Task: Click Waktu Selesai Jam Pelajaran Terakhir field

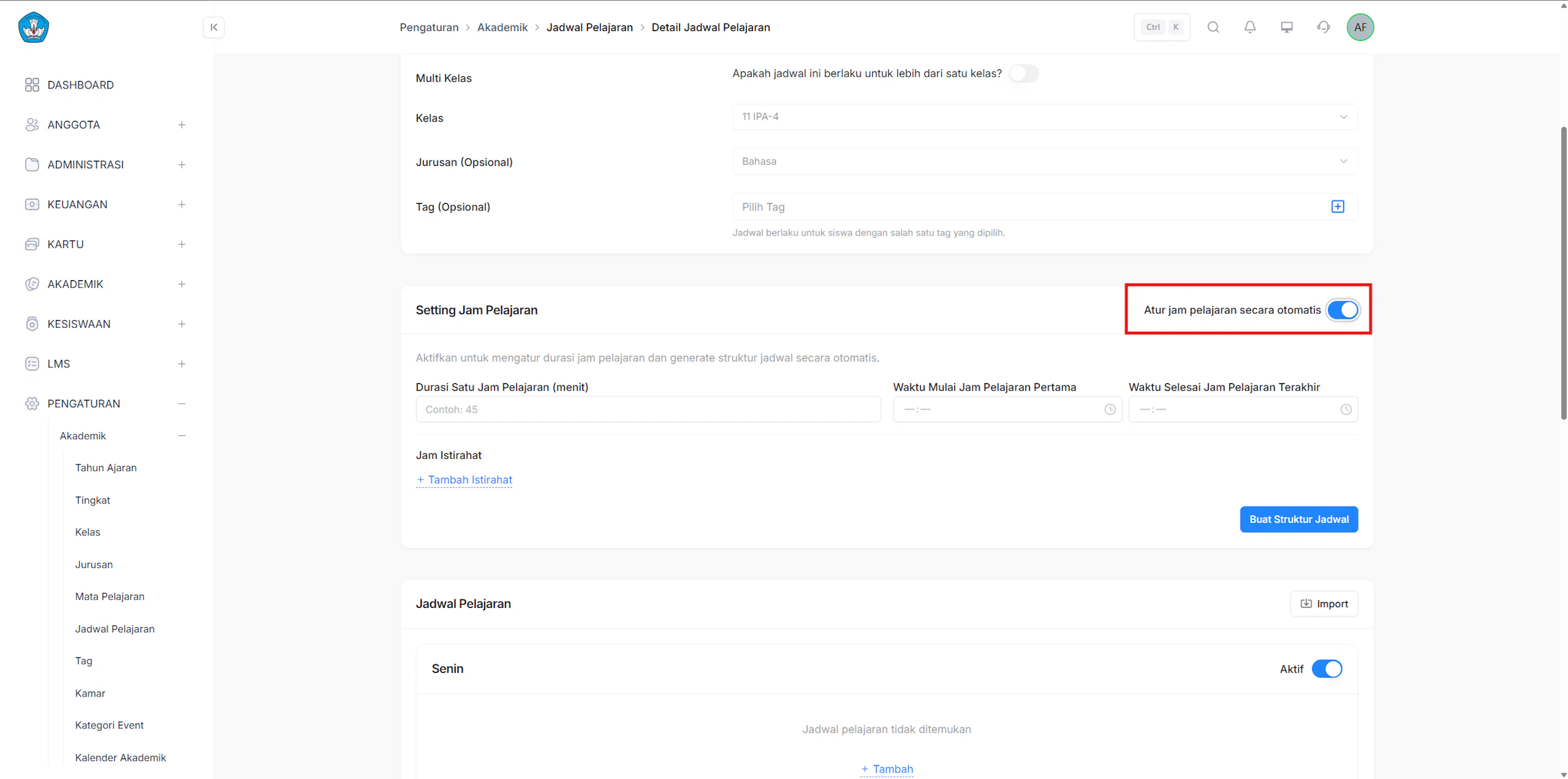Action: coord(1242,409)
